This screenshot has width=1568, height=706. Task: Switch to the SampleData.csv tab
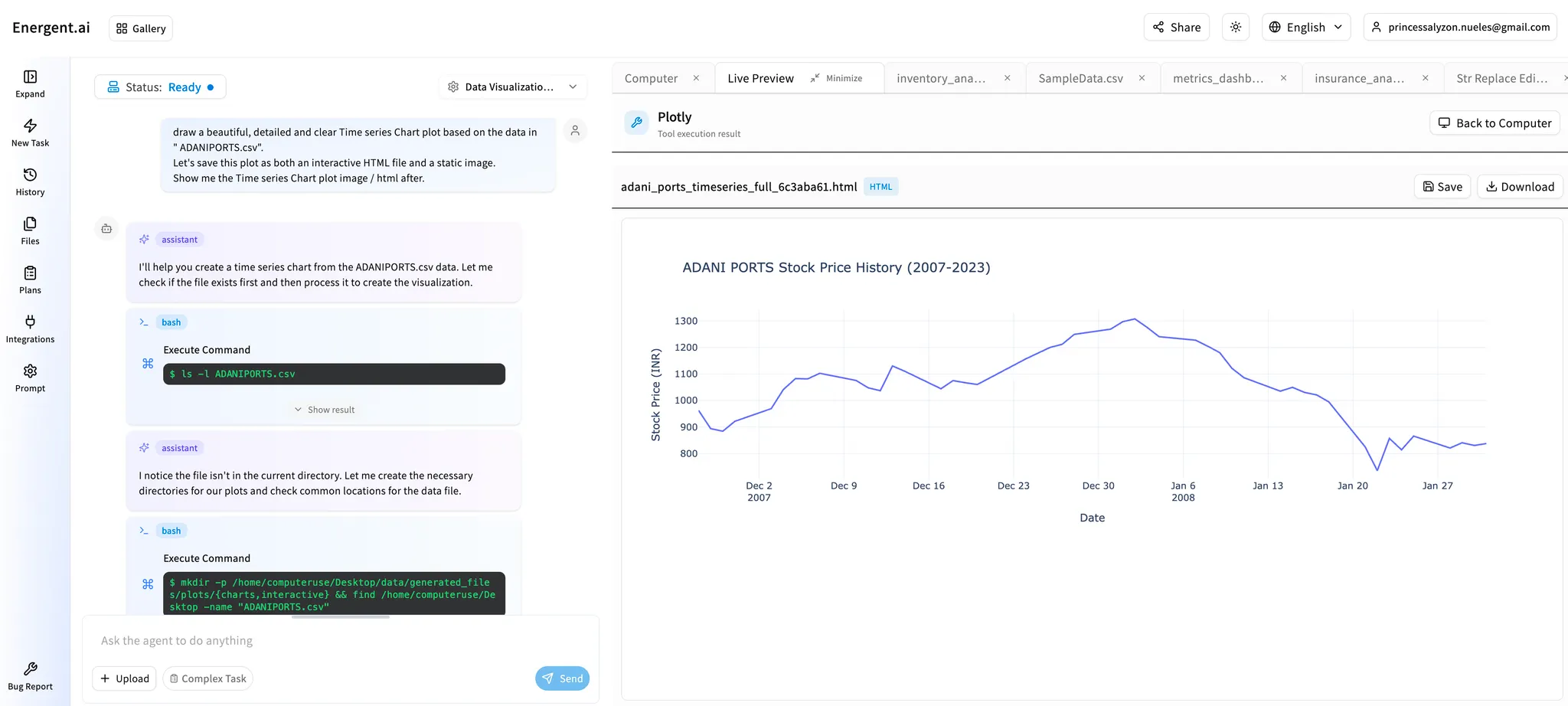1080,77
